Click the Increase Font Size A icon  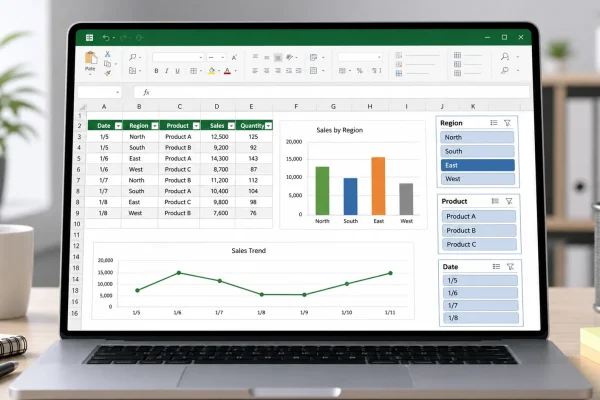coord(234,57)
